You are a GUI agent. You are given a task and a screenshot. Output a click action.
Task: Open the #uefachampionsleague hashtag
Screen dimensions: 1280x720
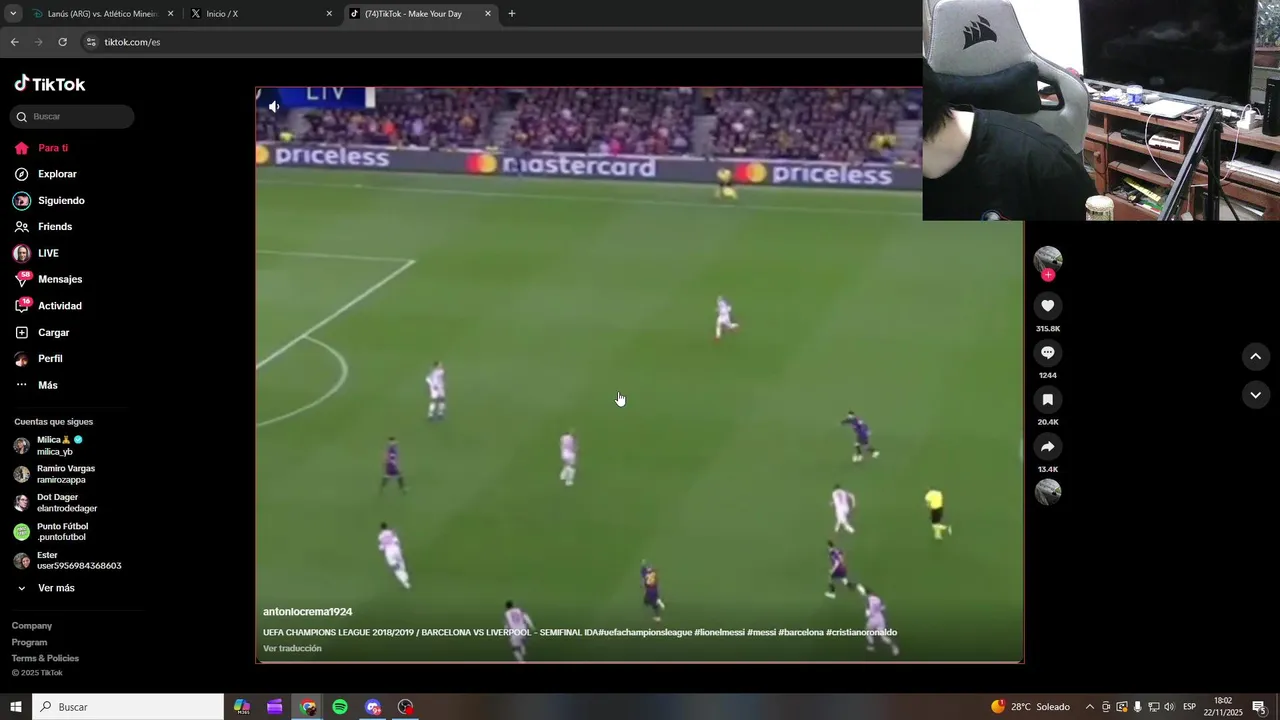(645, 632)
